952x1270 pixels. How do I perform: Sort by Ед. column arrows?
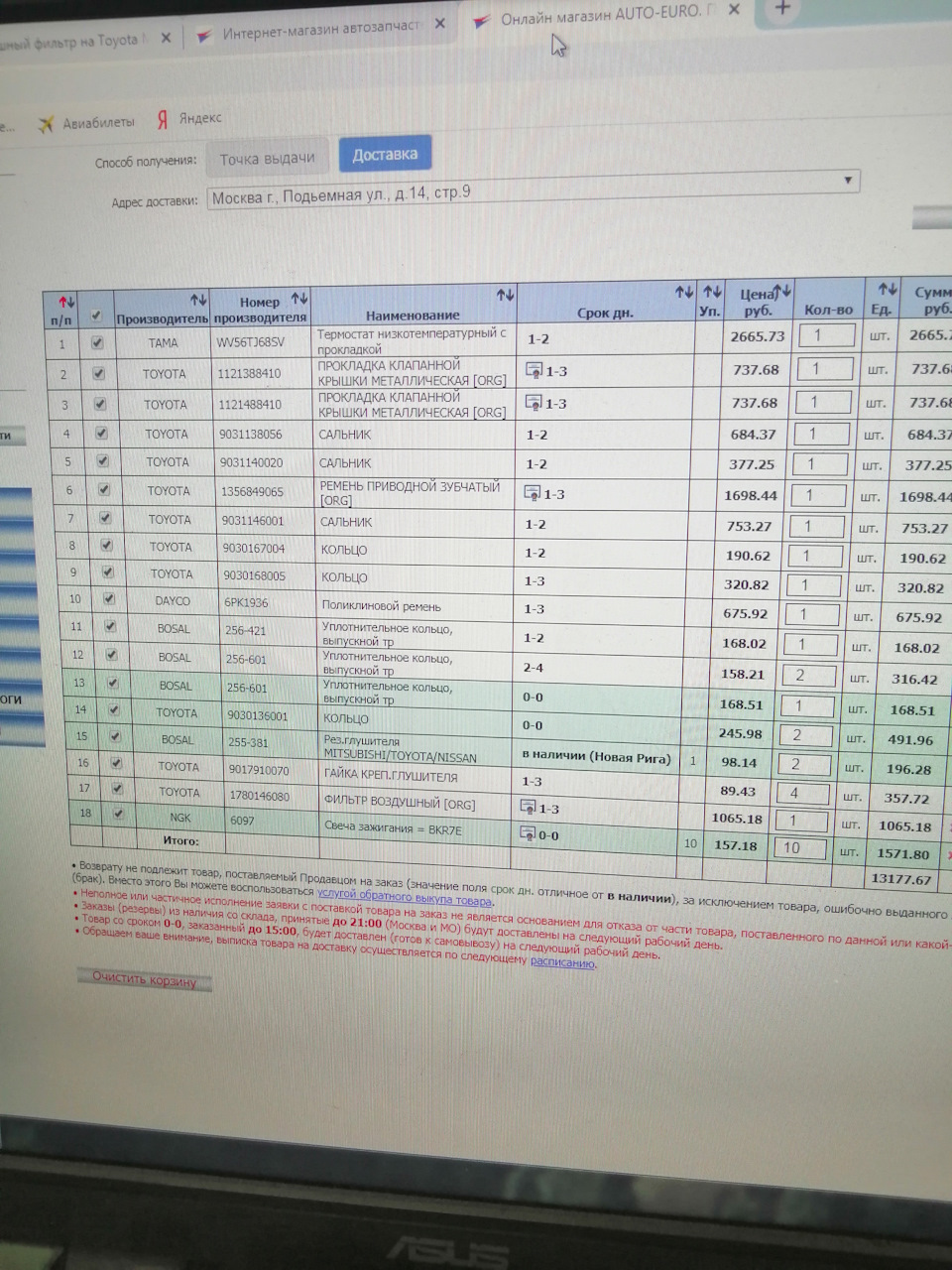click(x=888, y=289)
